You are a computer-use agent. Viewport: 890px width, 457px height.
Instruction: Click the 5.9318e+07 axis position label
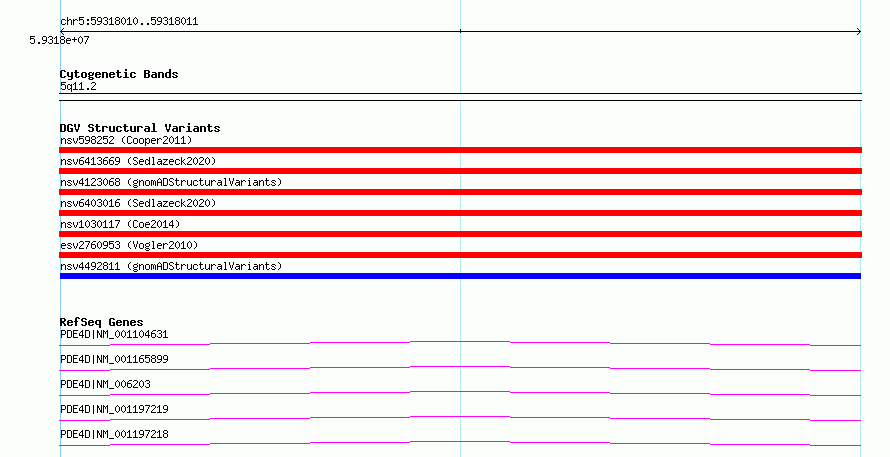point(59,40)
